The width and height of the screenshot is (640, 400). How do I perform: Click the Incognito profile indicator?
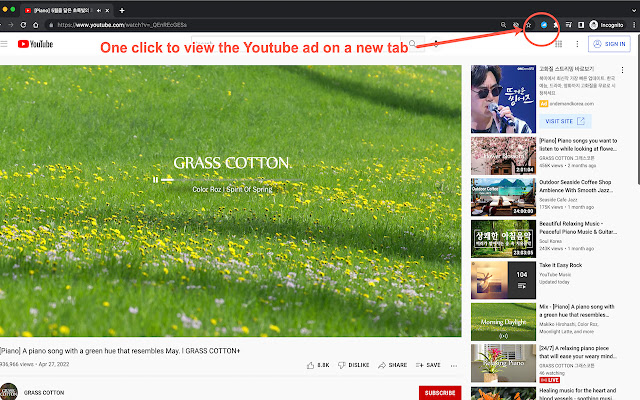point(607,25)
